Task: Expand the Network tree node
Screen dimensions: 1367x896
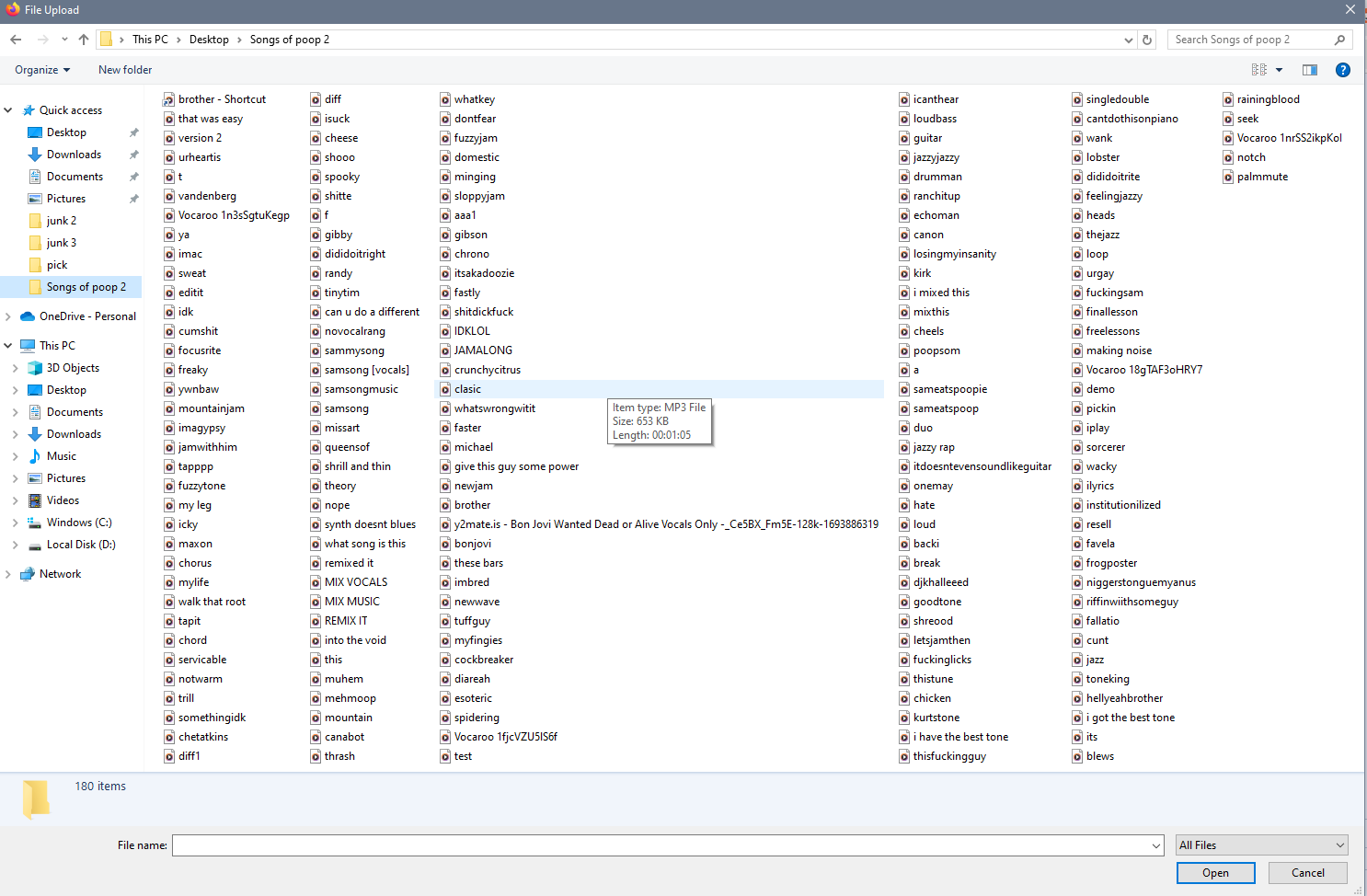Action: [x=8, y=574]
